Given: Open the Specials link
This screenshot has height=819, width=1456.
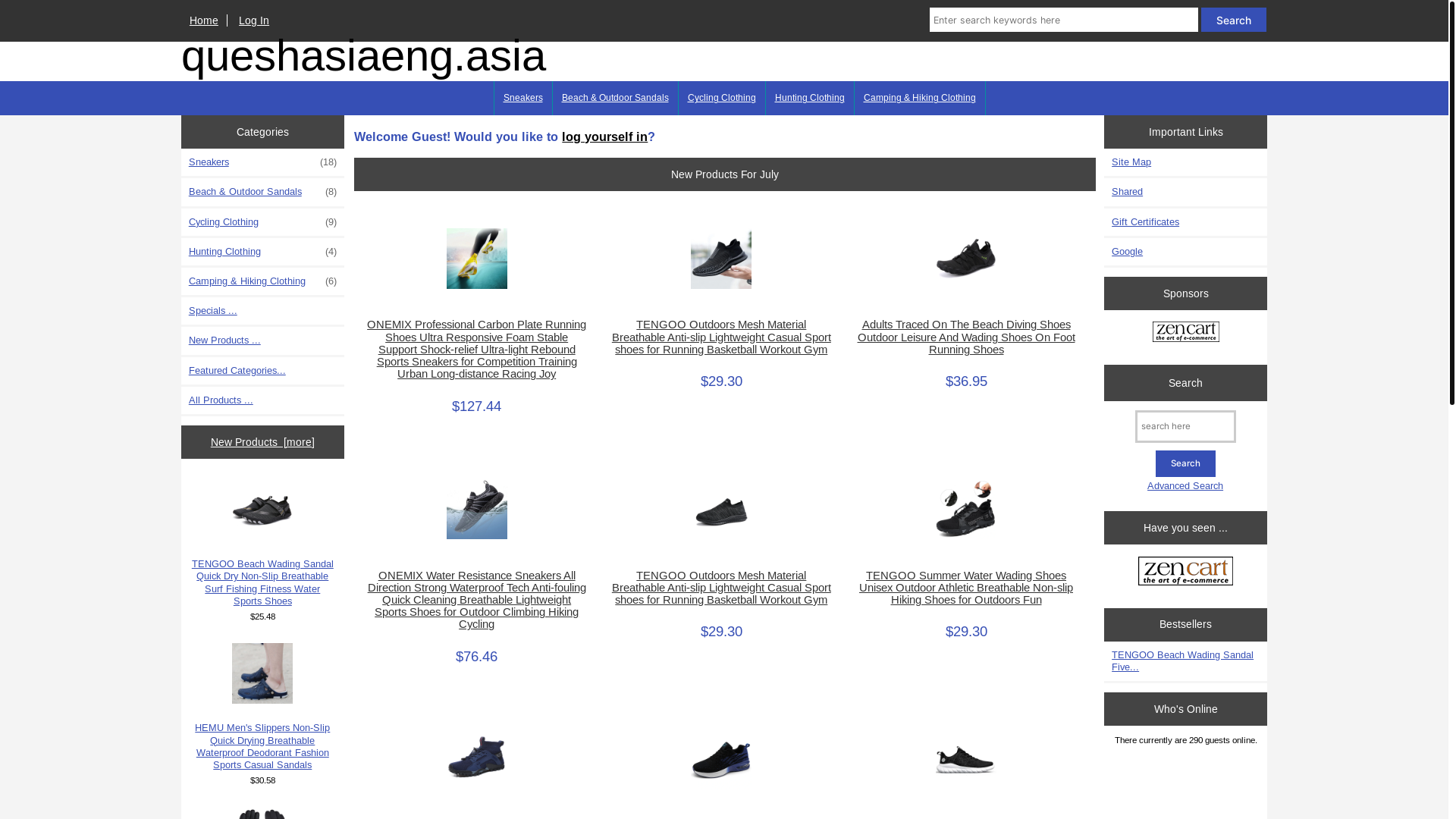Looking at the screenshot, I should 213,311.
